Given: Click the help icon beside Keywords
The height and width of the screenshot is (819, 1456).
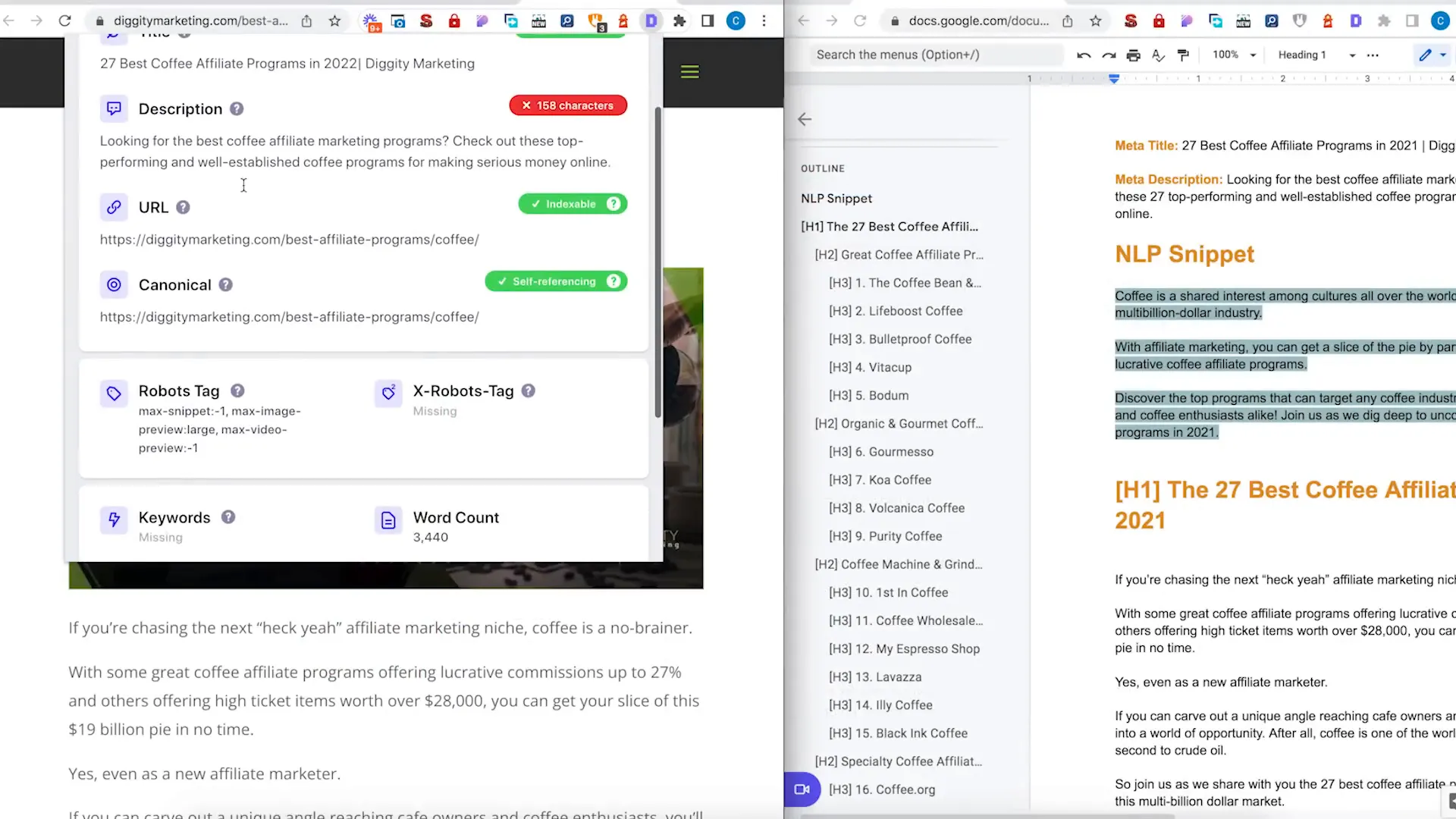Looking at the screenshot, I should click(x=228, y=516).
